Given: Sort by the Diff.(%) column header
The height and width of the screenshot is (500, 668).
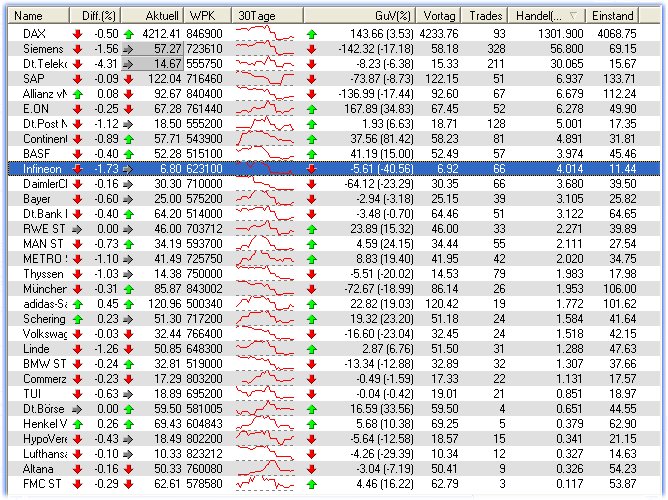Looking at the screenshot, I should point(95,16).
